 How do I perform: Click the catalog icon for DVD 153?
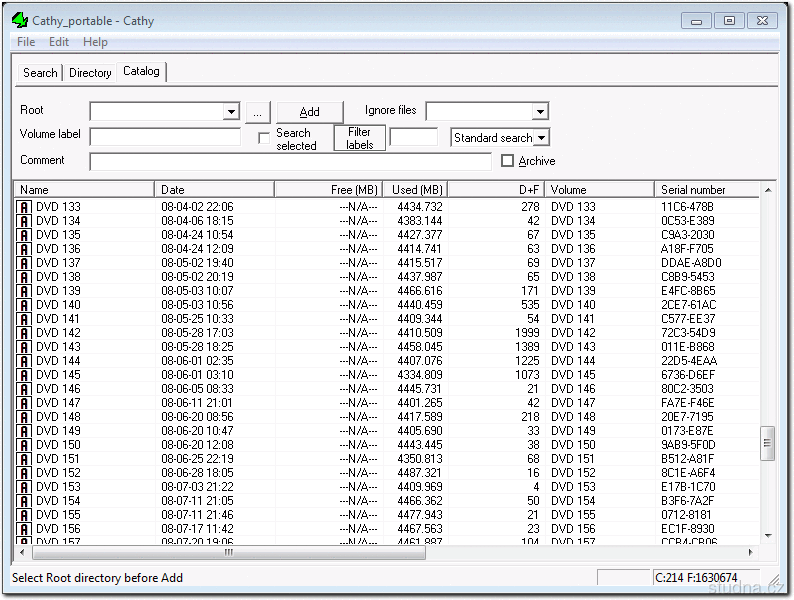tap(25, 487)
